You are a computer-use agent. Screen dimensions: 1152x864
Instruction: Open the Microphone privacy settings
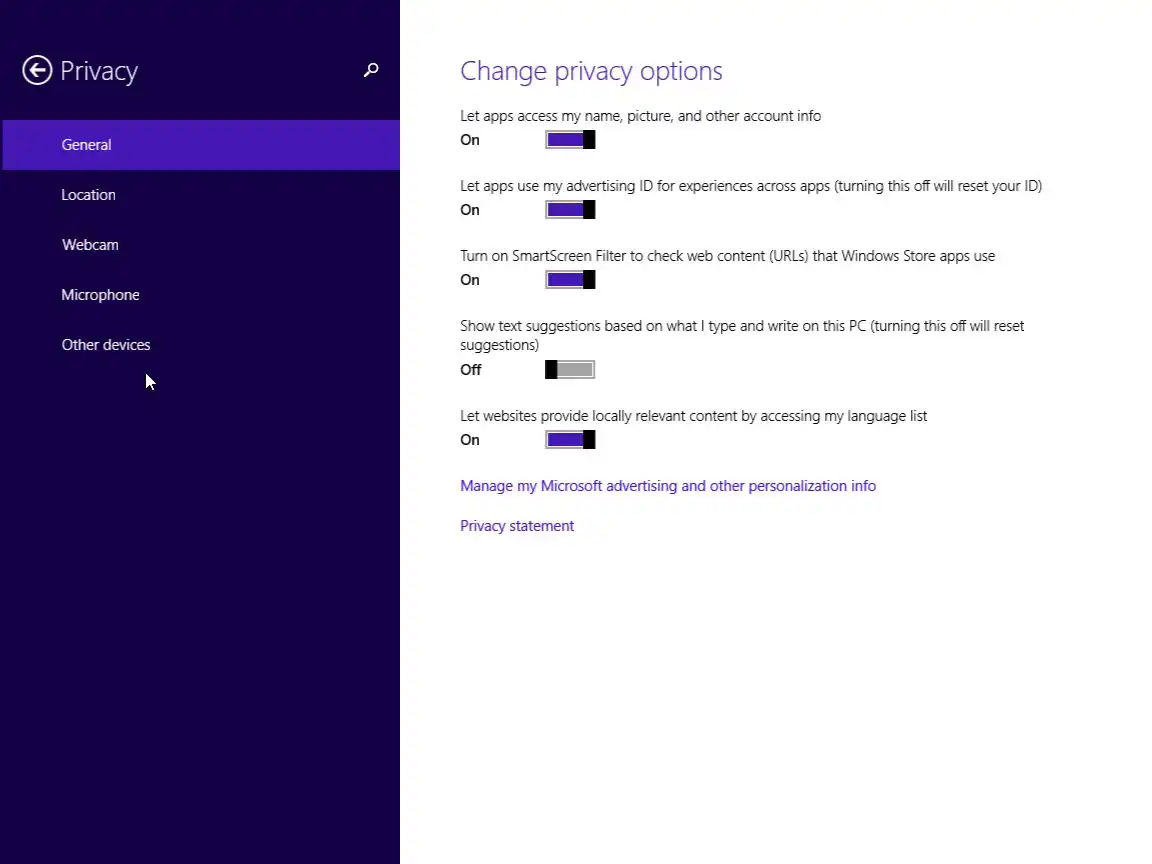100,295
